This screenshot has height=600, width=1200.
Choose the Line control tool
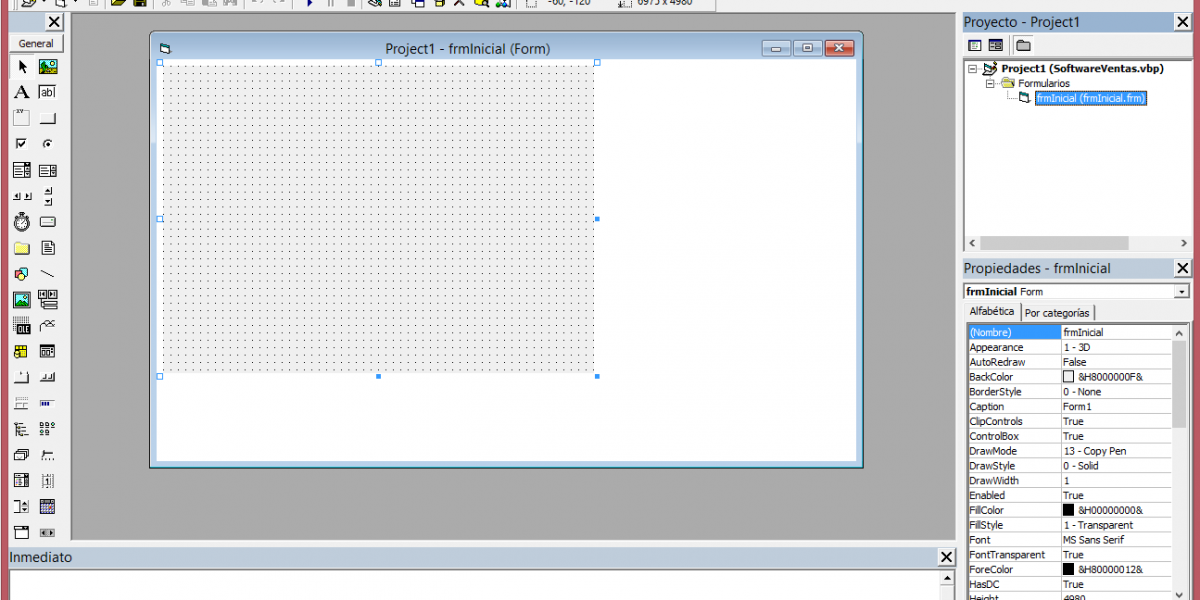click(x=47, y=274)
